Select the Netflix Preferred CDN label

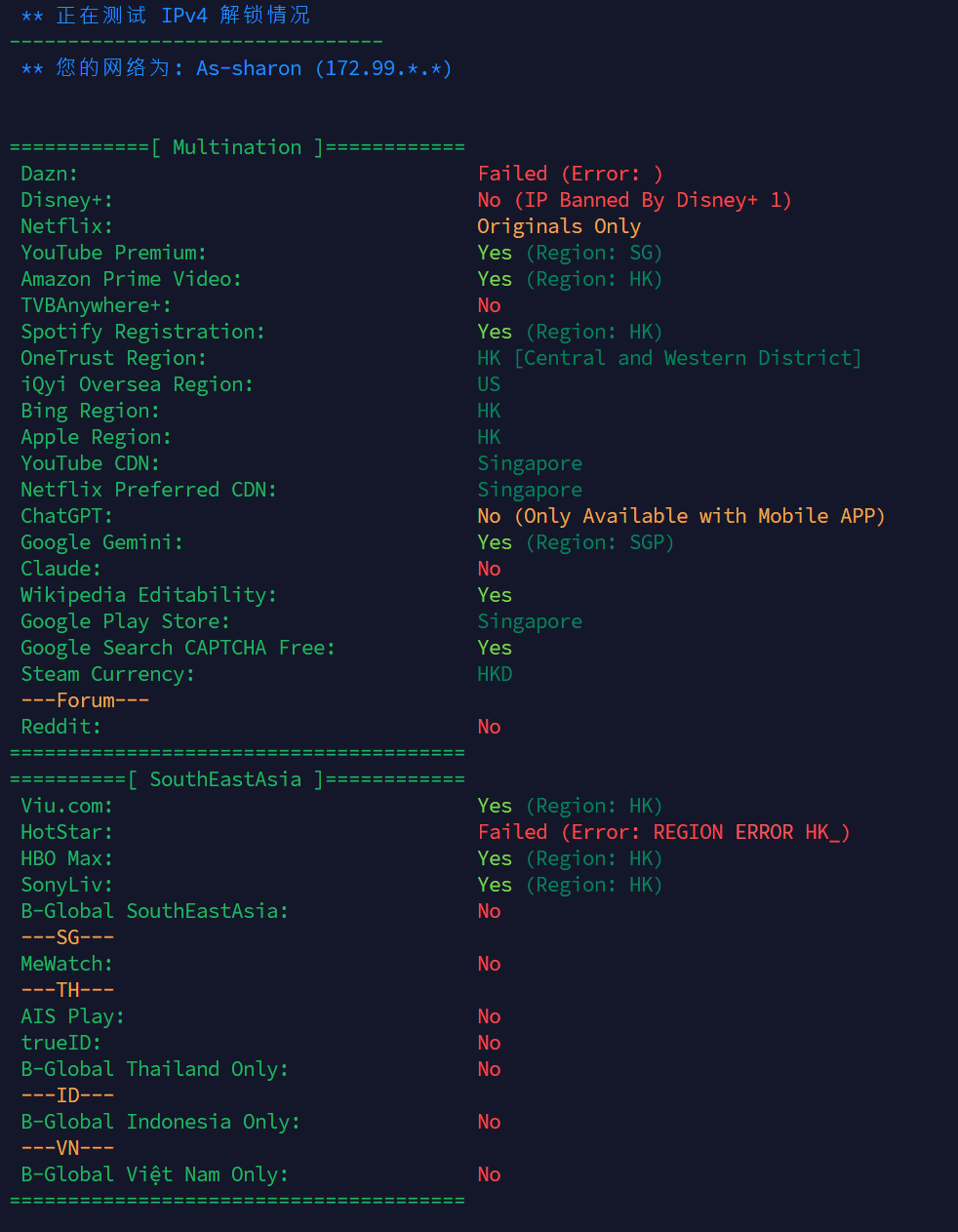pyautogui.click(x=149, y=490)
